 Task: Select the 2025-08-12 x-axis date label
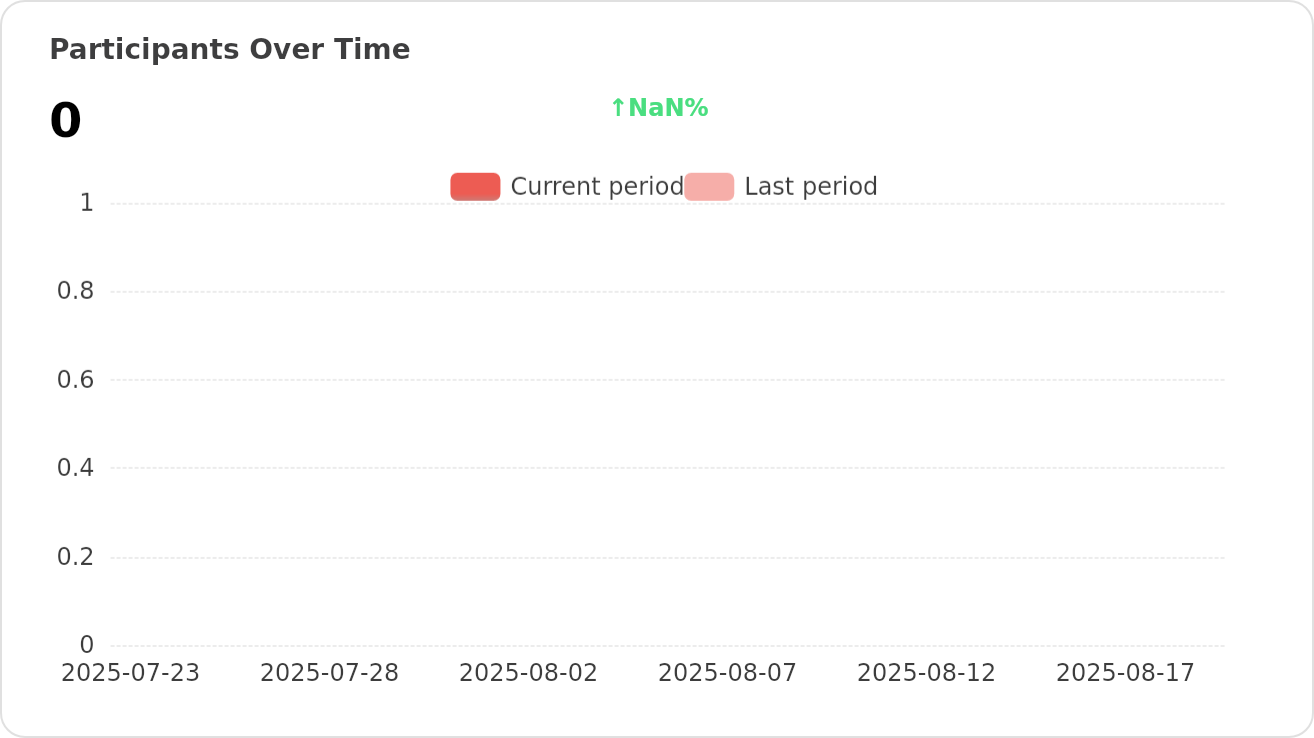[x=926, y=673]
